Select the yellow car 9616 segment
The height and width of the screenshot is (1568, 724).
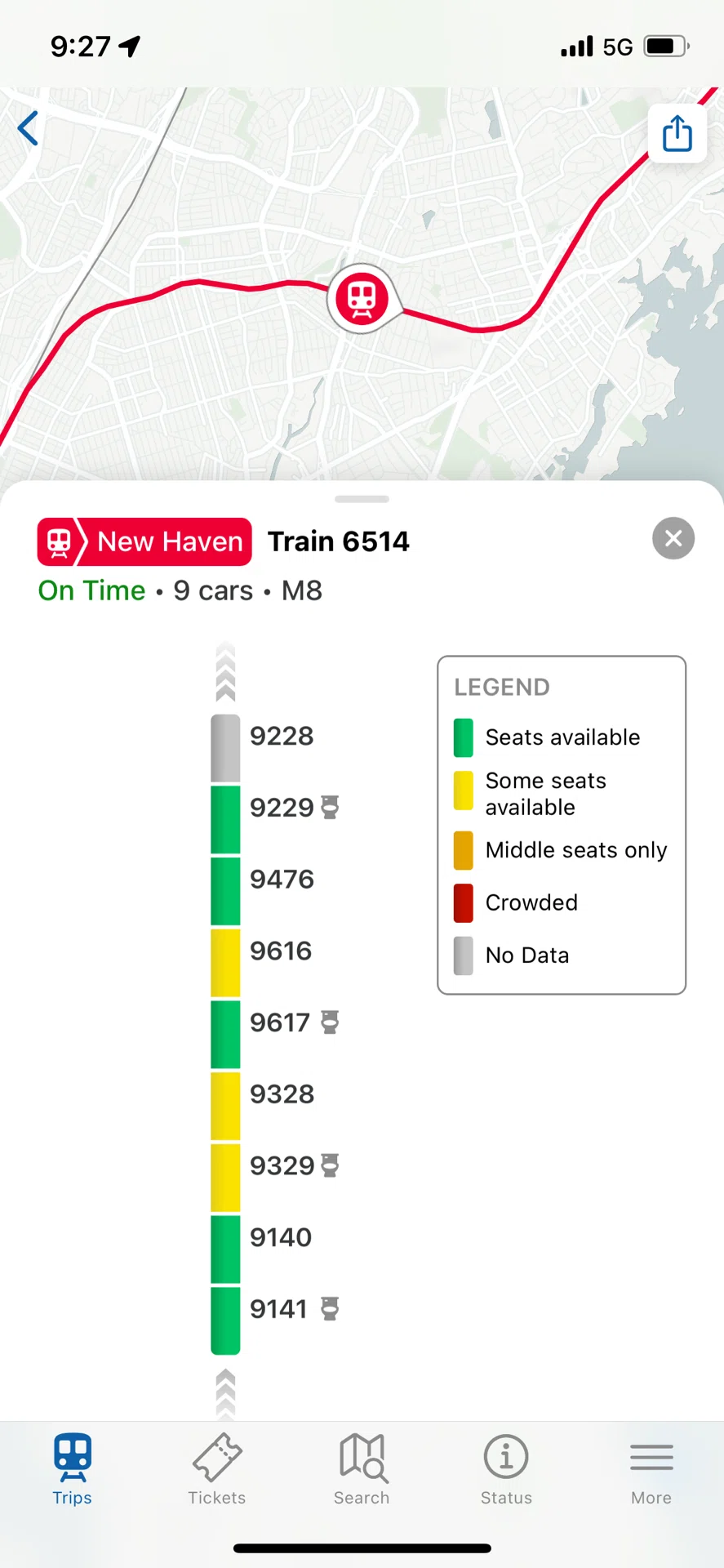[x=225, y=963]
